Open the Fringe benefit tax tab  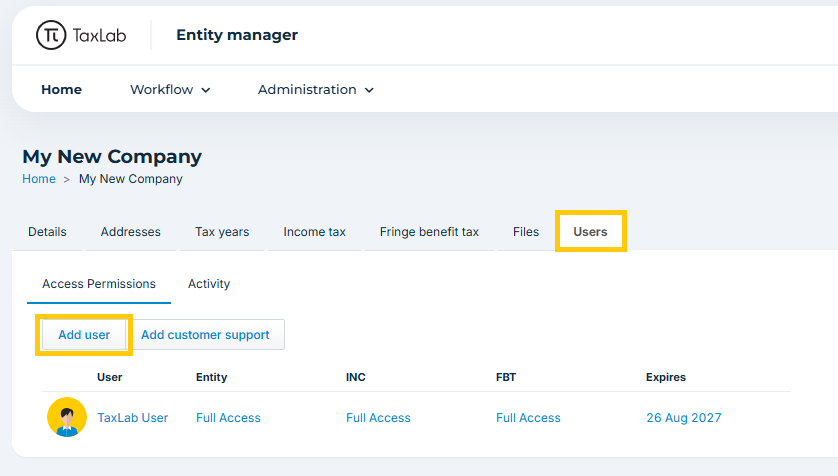pos(429,232)
